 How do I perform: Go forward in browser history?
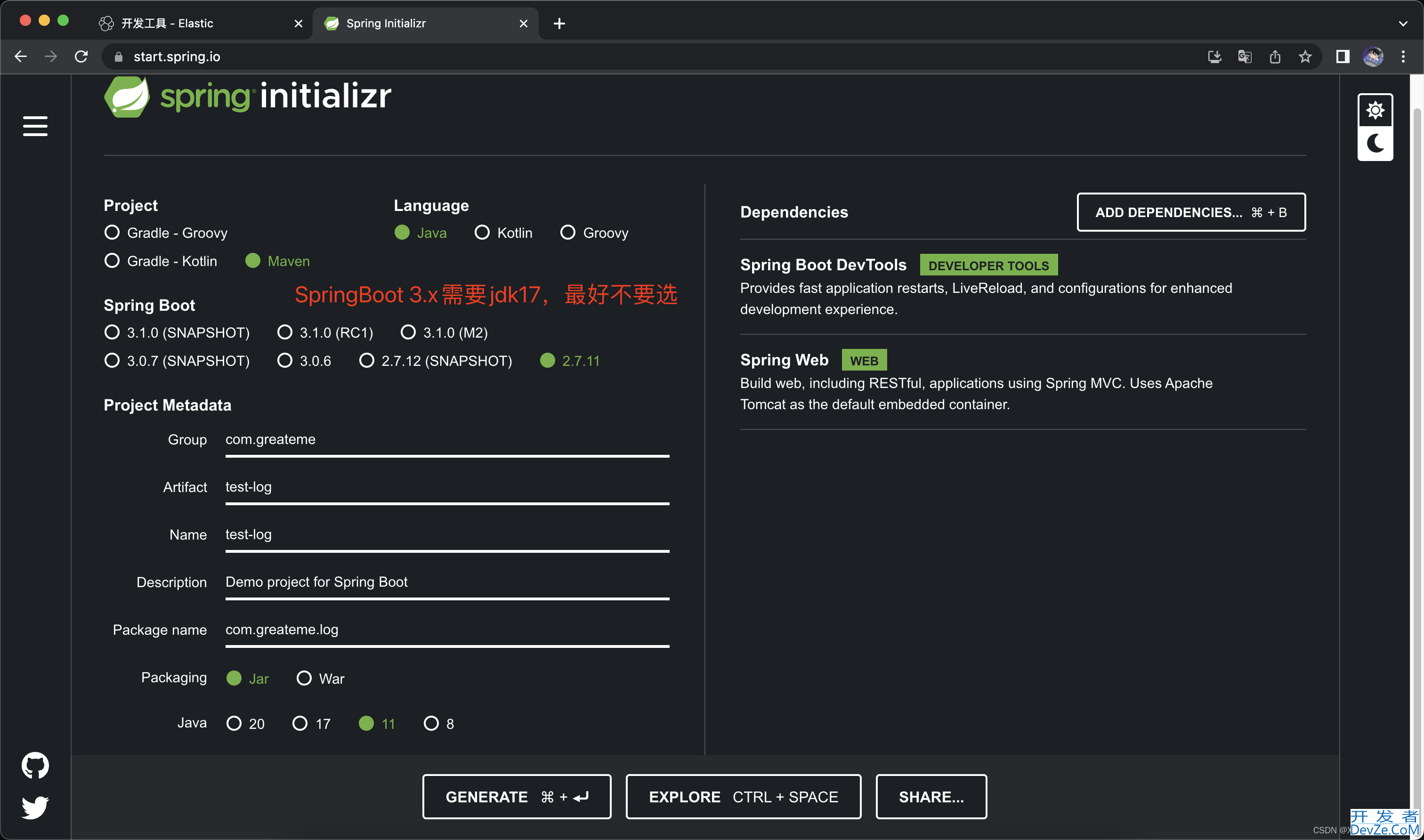51,57
